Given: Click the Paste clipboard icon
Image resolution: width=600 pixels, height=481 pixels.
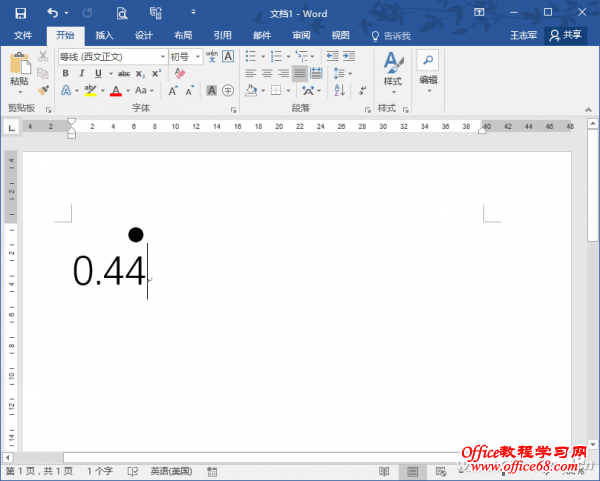Looking at the screenshot, I should (19, 67).
